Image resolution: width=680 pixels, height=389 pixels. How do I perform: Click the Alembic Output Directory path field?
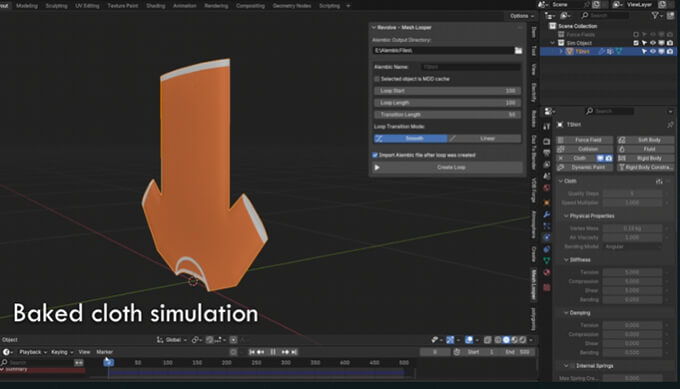pos(443,50)
